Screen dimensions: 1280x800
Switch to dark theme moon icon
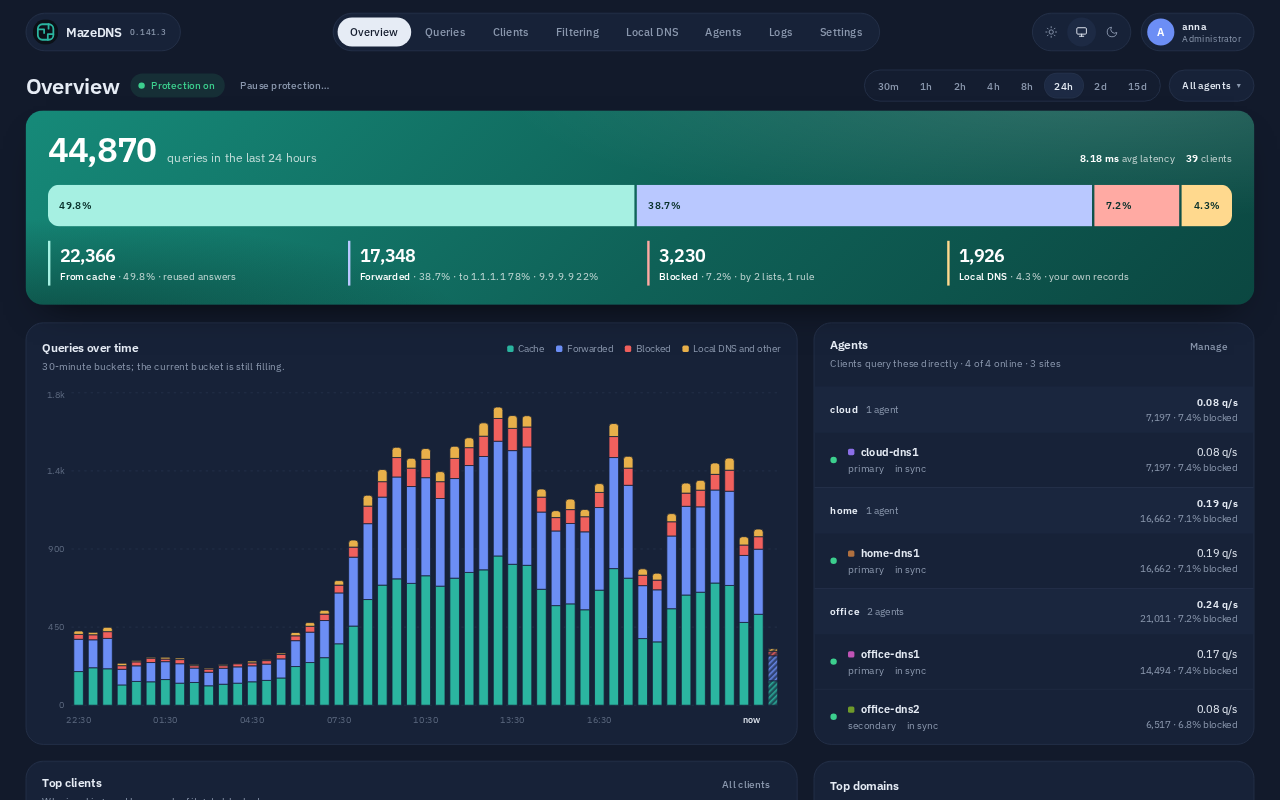[1112, 32]
